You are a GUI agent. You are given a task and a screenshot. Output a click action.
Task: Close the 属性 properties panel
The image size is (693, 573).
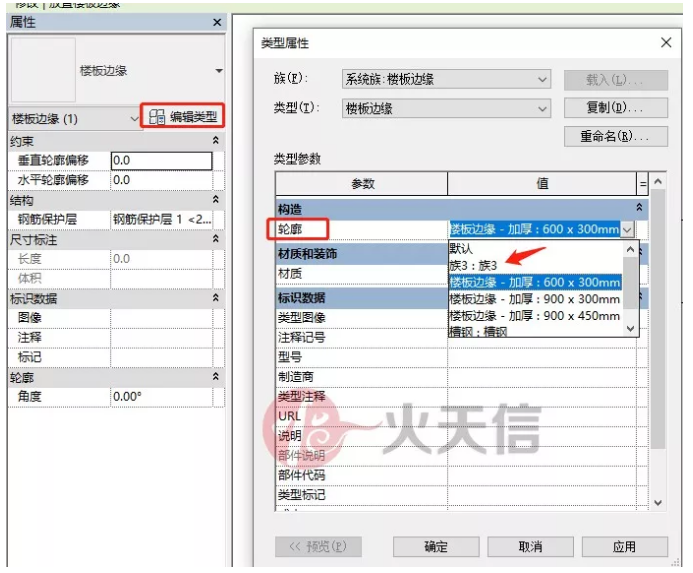[217, 22]
